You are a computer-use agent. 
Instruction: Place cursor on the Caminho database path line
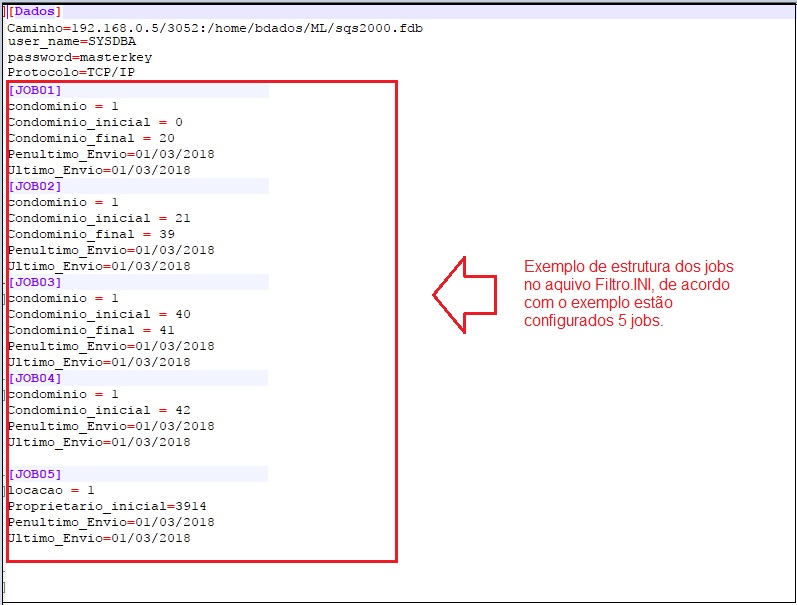click(214, 28)
